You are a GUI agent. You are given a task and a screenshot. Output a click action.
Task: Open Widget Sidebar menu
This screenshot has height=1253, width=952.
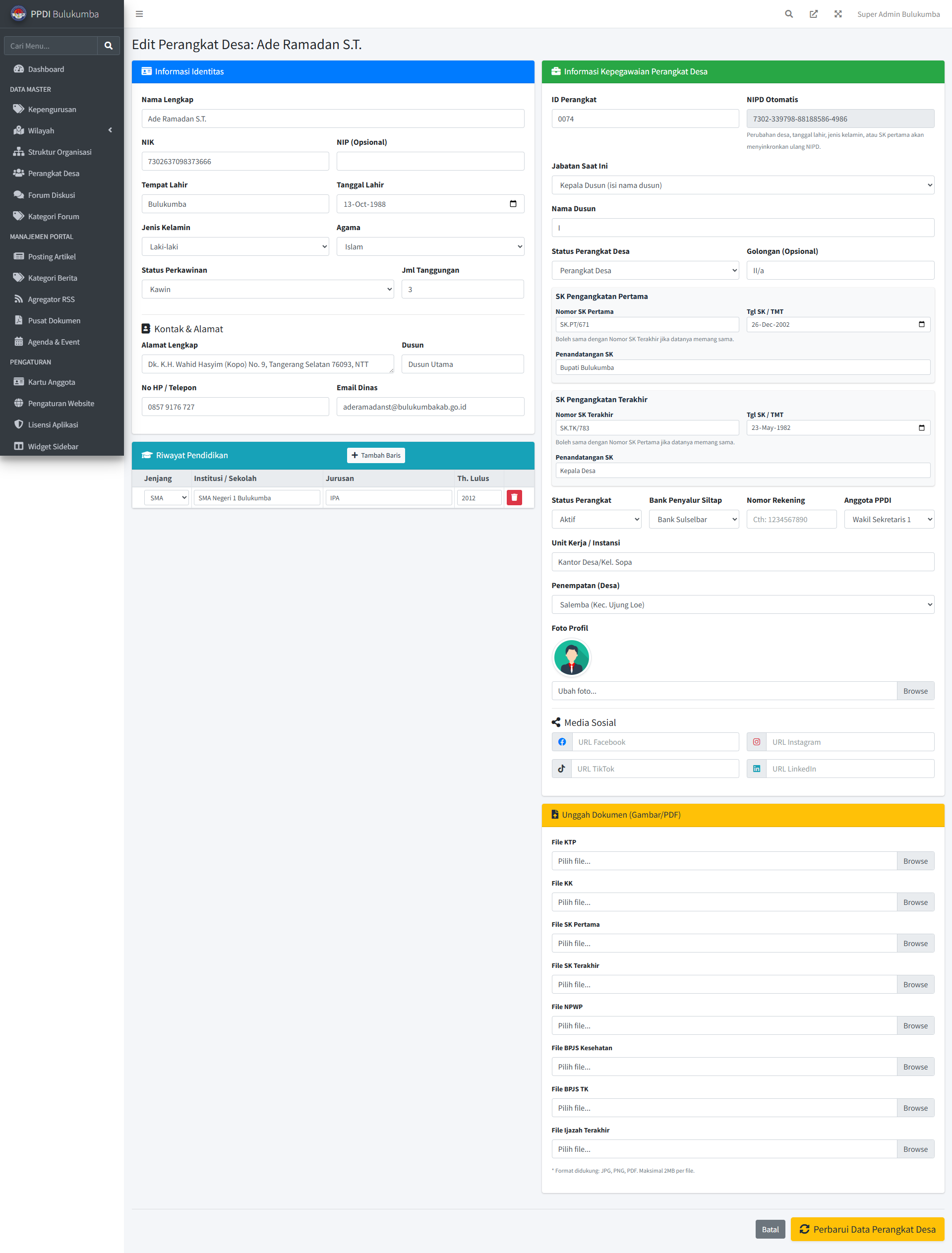coord(62,447)
